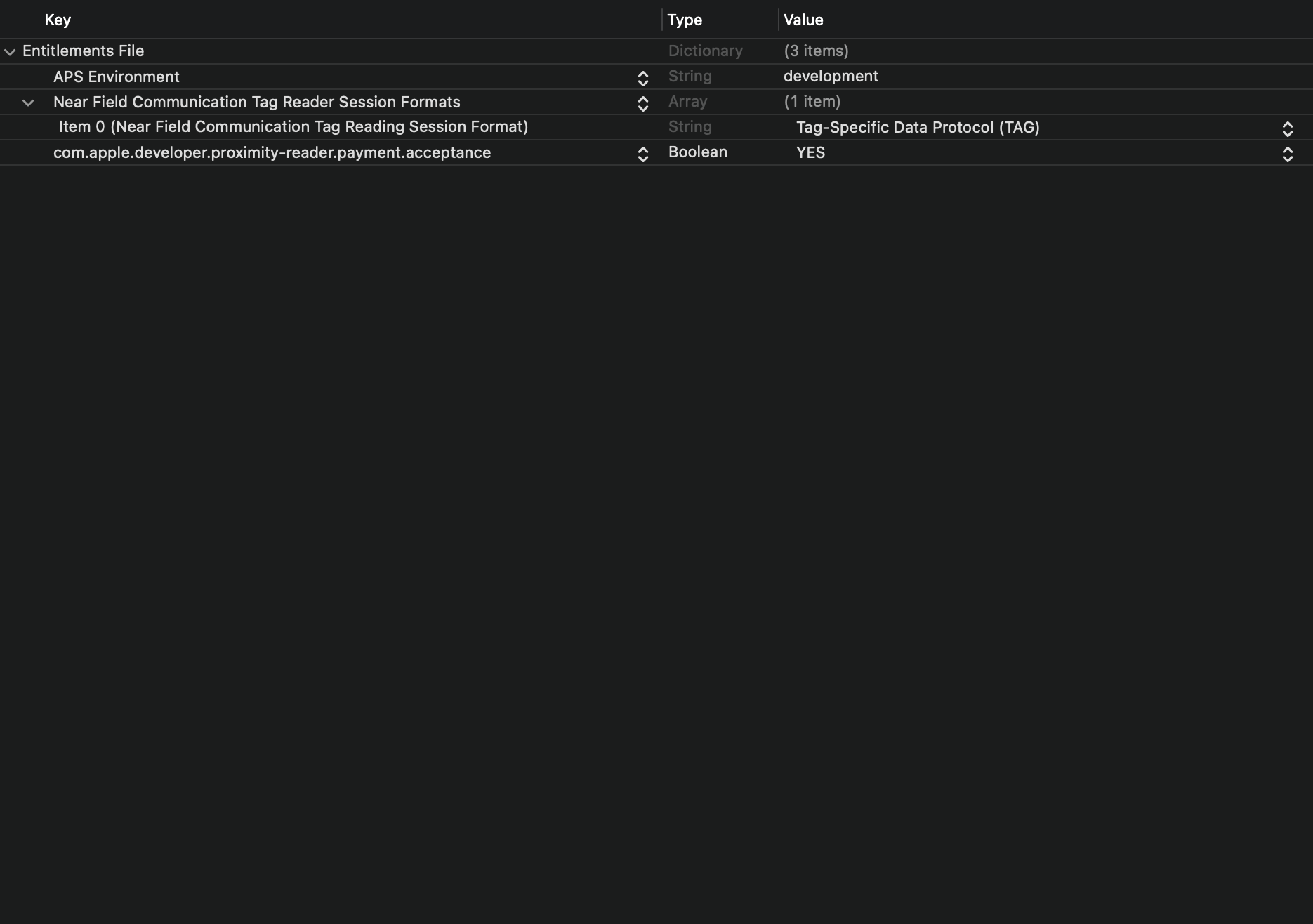
Task: Click the 'development' value cell
Action: [831, 76]
